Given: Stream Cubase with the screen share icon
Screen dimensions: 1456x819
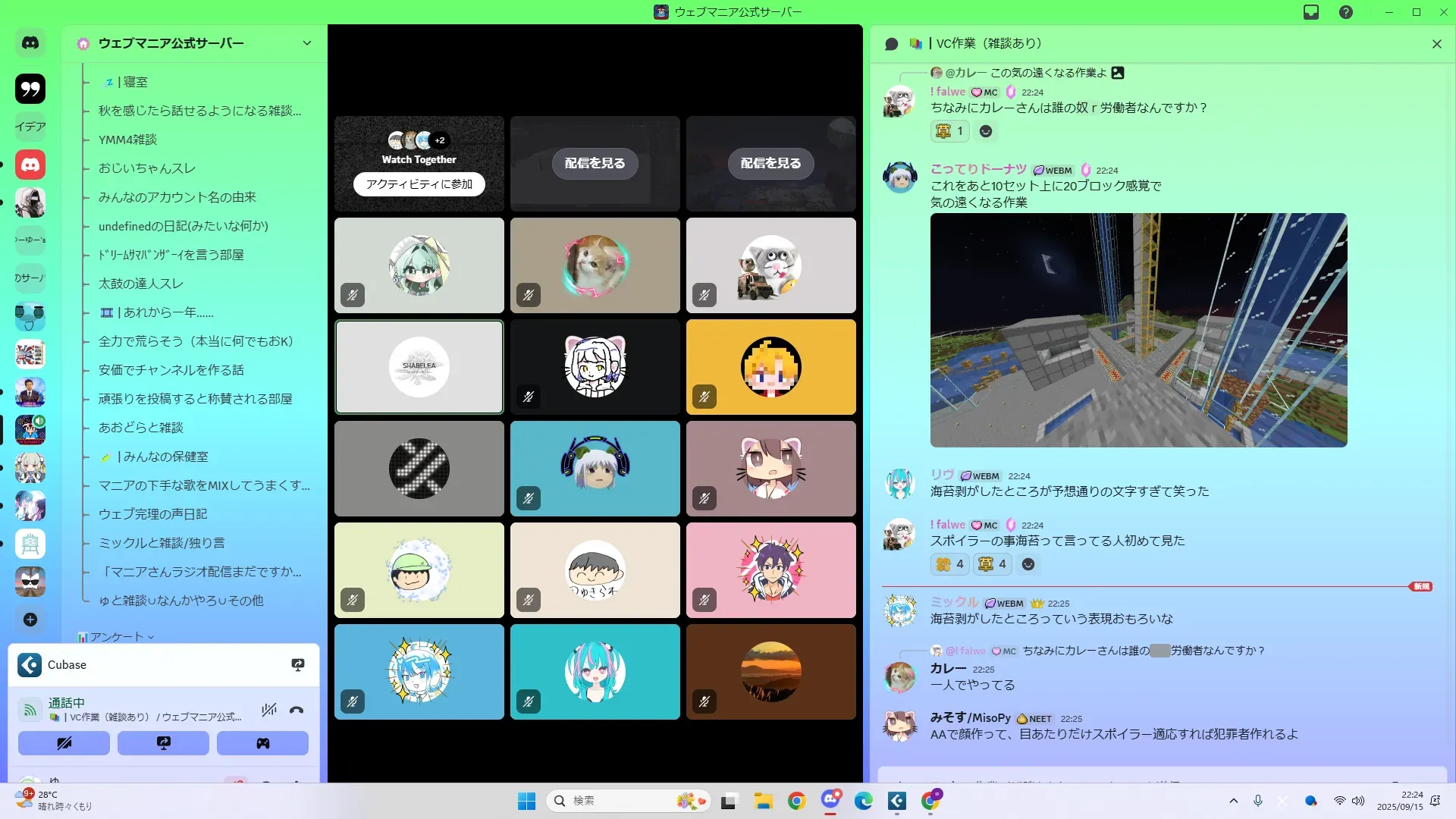Looking at the screenshot, I should click(x=298, y=665).
